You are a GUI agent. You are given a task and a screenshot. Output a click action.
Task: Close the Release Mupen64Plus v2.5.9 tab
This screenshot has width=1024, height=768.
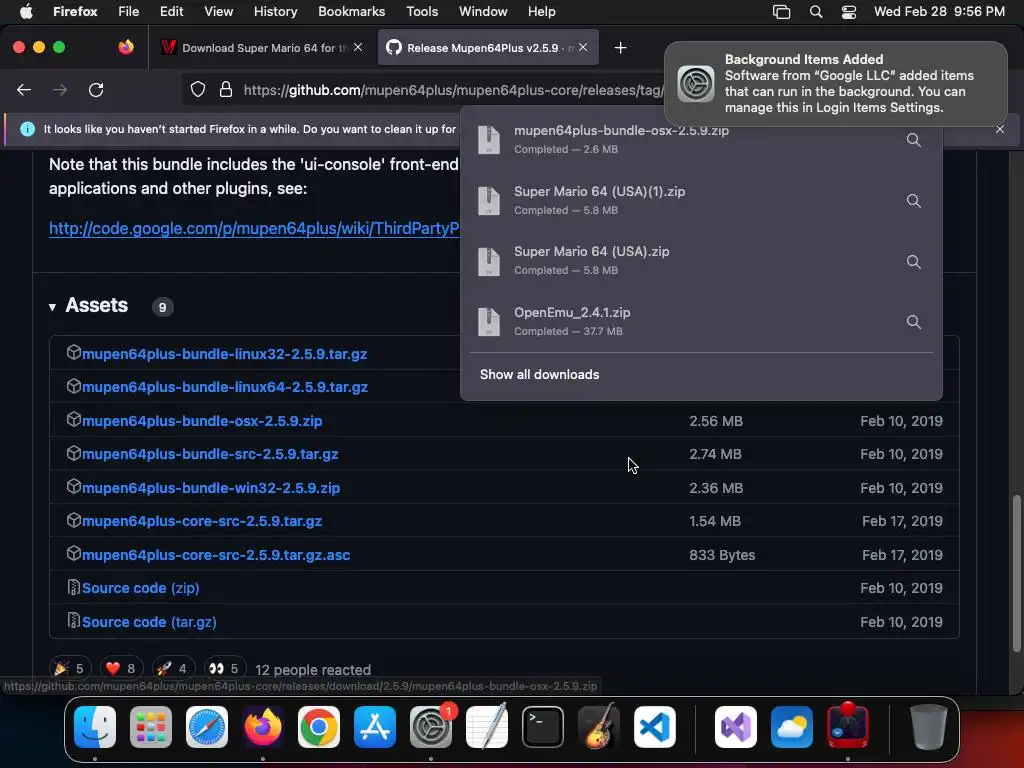click(x=583, y=47)
